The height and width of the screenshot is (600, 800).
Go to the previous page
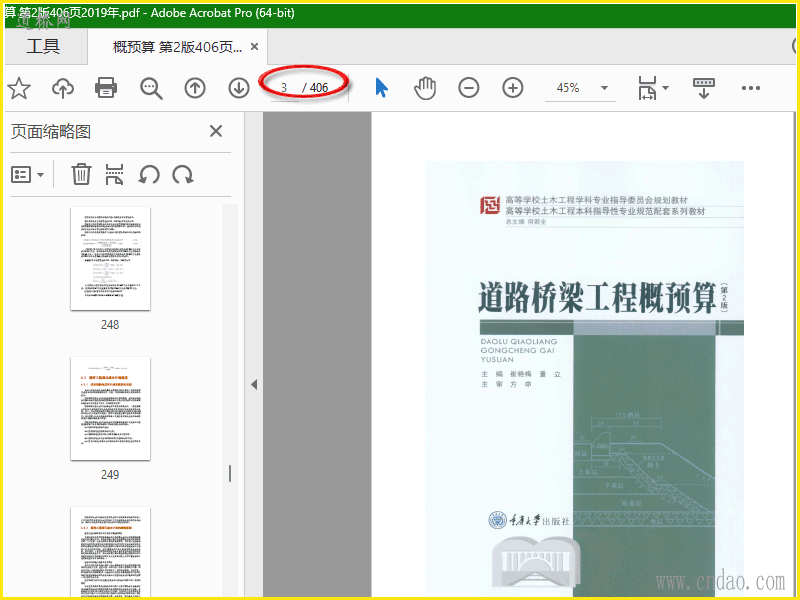pyautogui.click(x=195, y=88)
